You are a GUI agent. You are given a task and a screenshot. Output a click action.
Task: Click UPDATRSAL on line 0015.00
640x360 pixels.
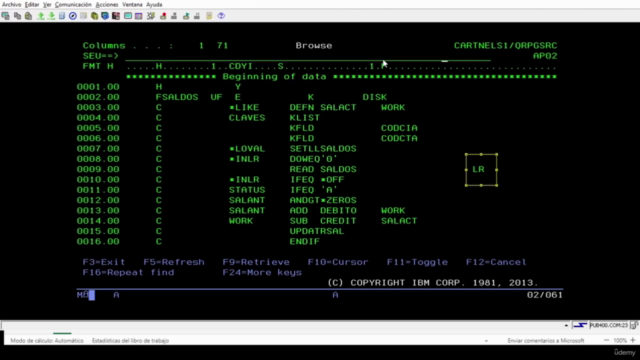(317, 231)
